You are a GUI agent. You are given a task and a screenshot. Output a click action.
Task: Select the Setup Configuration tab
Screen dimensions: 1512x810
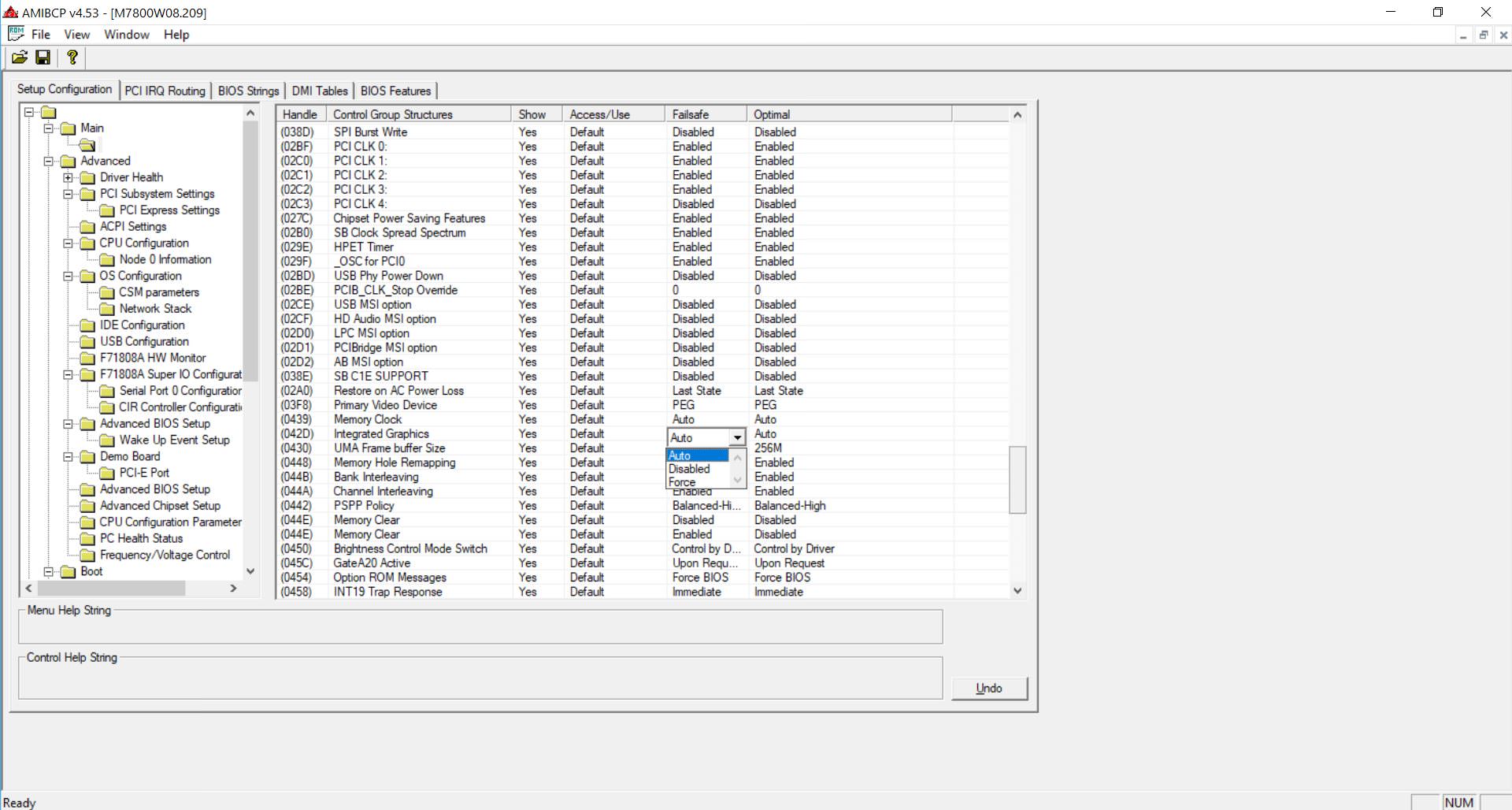(65, 90)
